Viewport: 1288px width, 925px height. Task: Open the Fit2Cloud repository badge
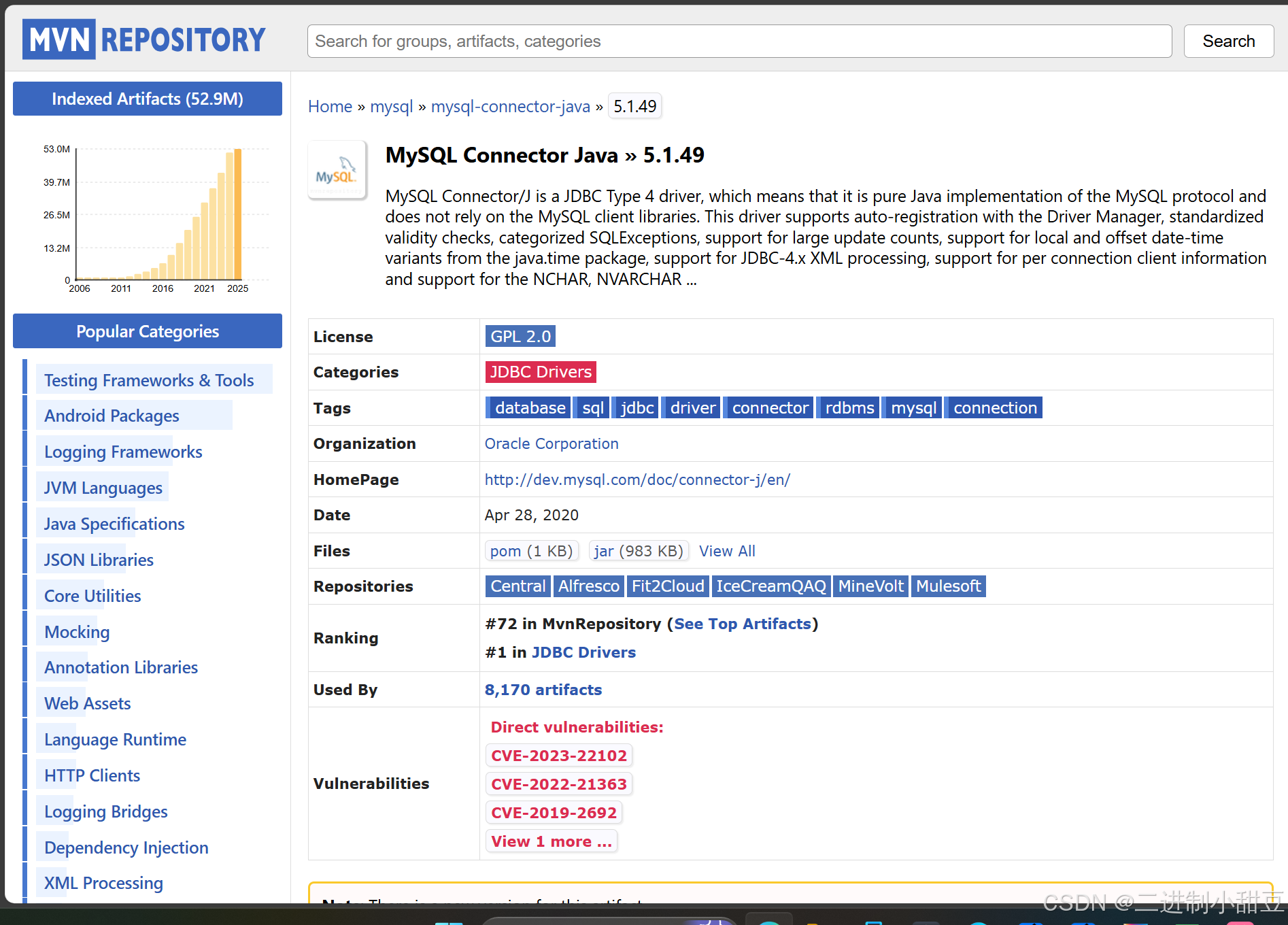(x=668, y=586)
